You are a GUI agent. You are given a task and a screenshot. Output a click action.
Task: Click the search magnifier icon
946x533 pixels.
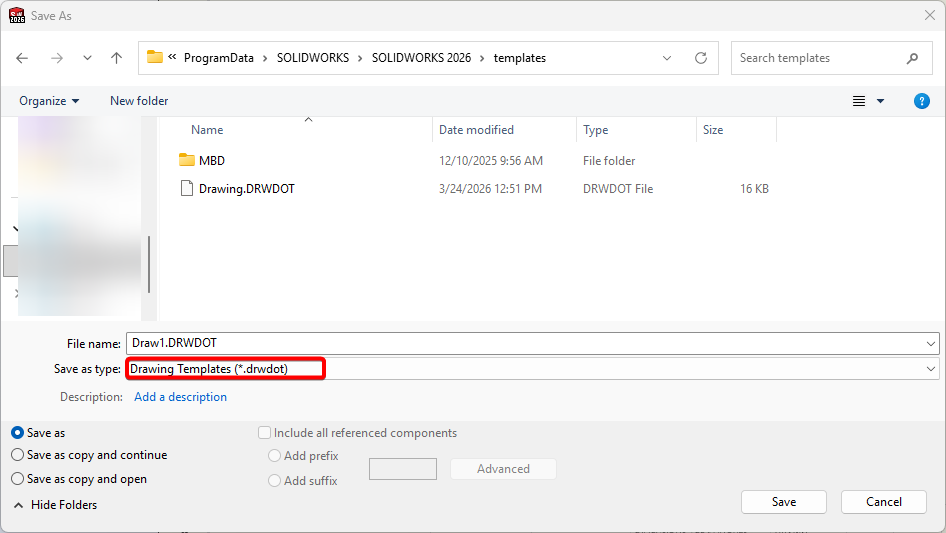point(912,58)
